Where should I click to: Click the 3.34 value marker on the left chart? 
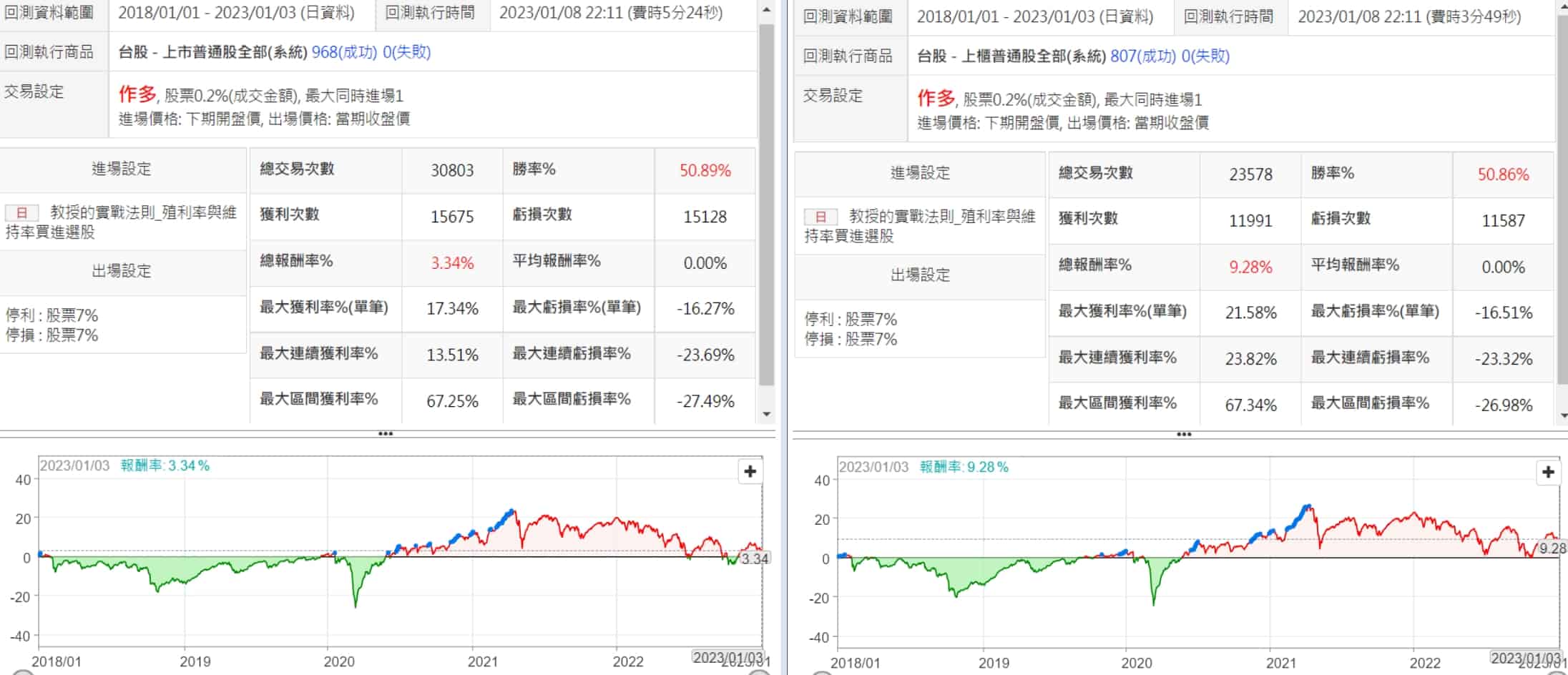pos(755,559)
